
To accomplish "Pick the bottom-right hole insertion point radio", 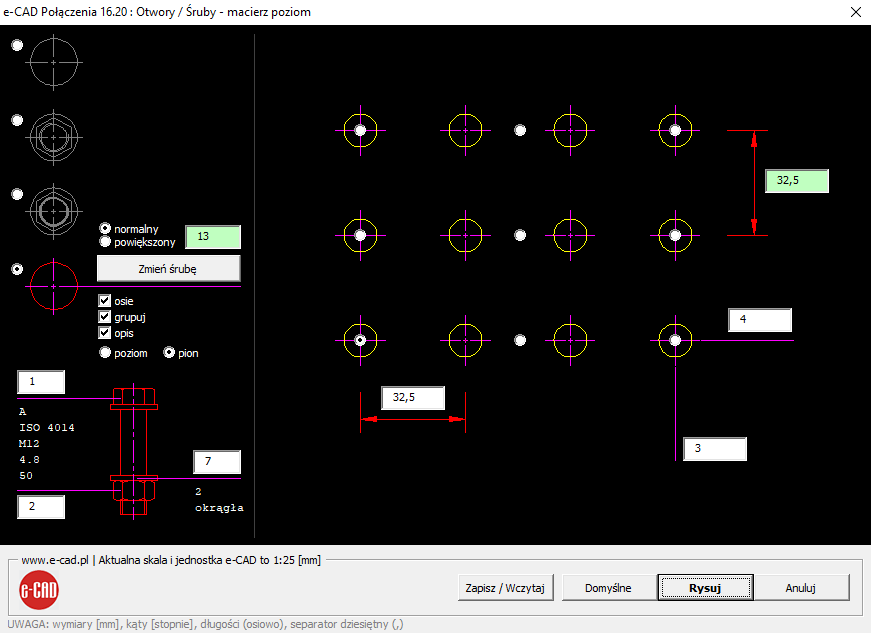I will coord(675,340).
